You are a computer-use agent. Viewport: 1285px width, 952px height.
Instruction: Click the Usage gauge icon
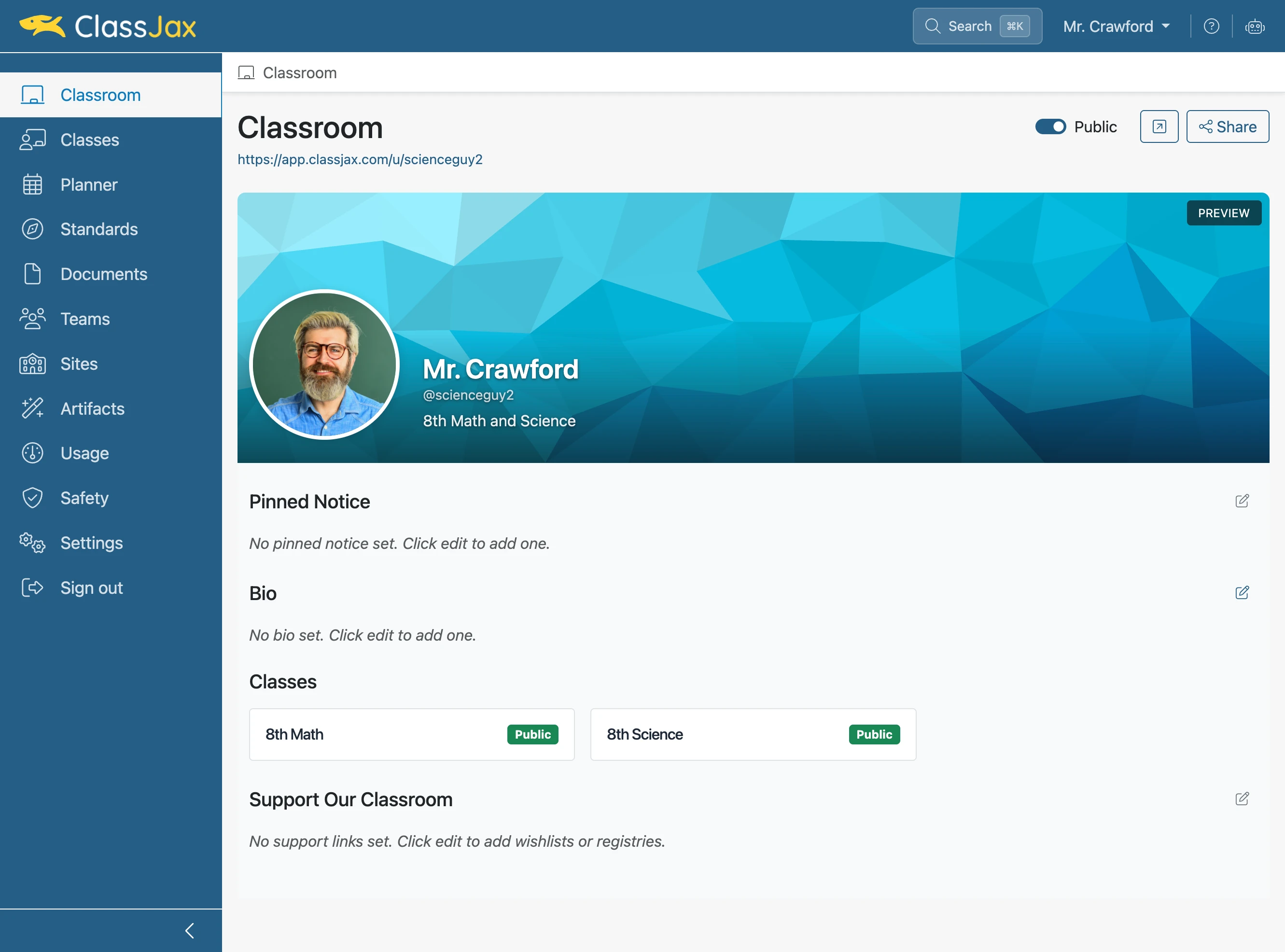pos(32,453)
